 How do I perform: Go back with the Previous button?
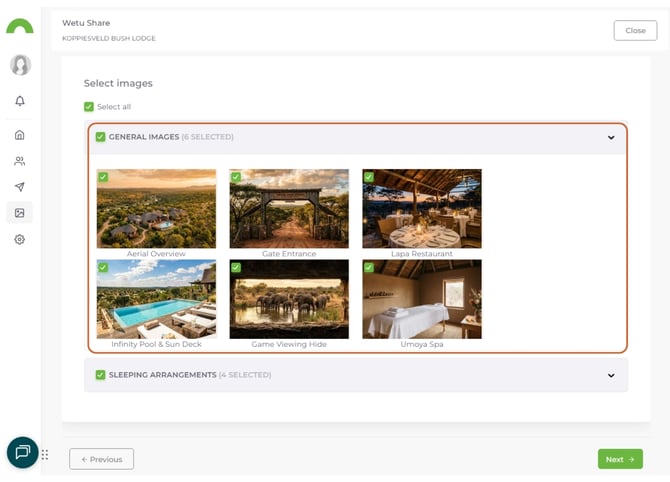pos(101,459)
